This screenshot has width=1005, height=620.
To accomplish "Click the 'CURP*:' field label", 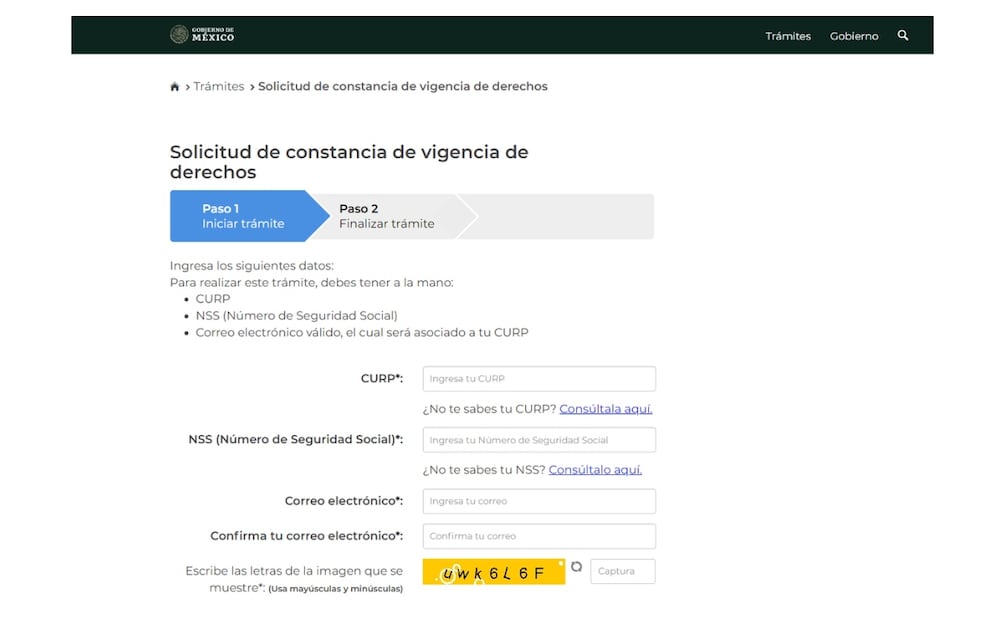I will click(382, 378).
